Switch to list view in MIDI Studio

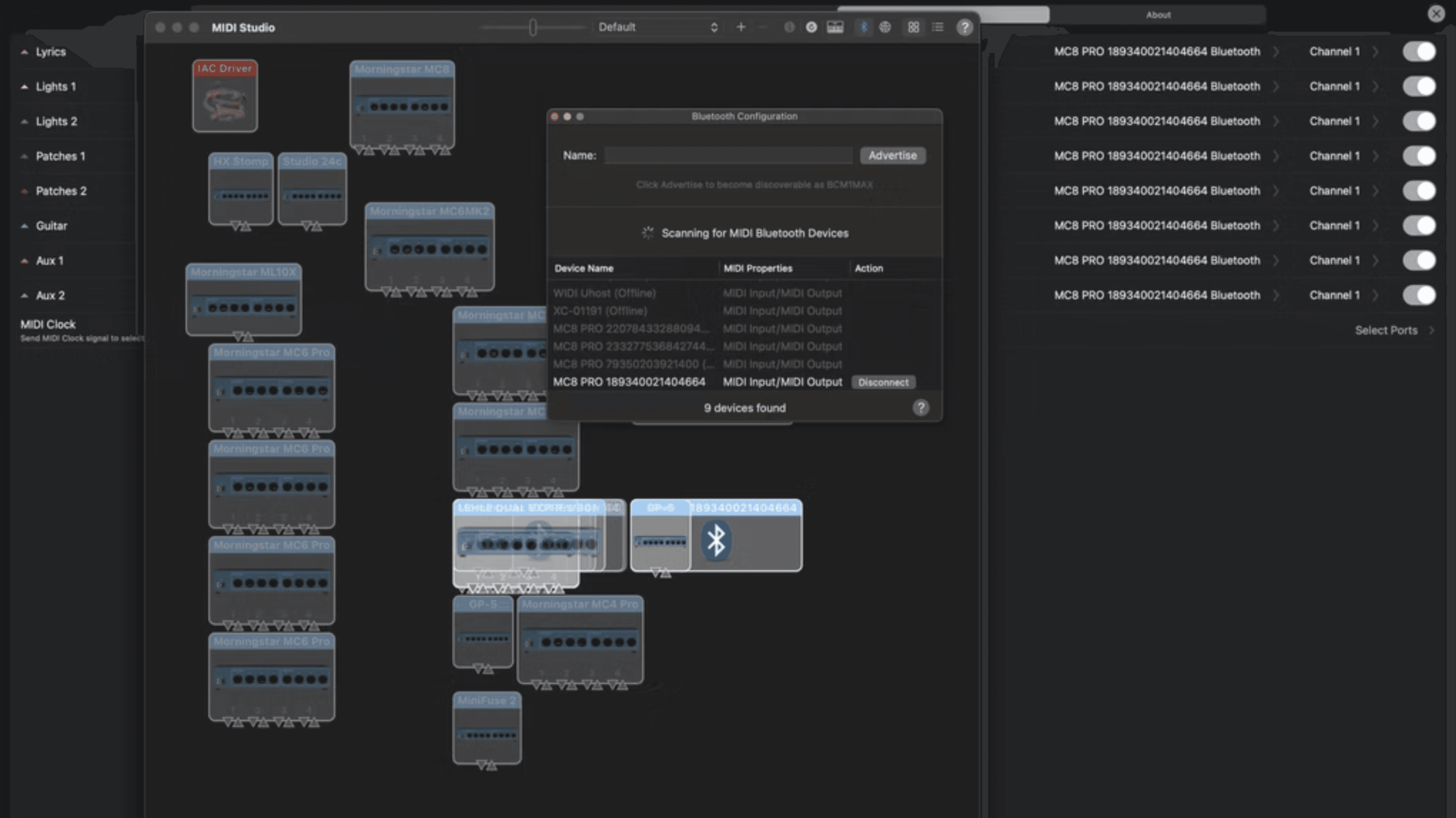coord(937,27)
